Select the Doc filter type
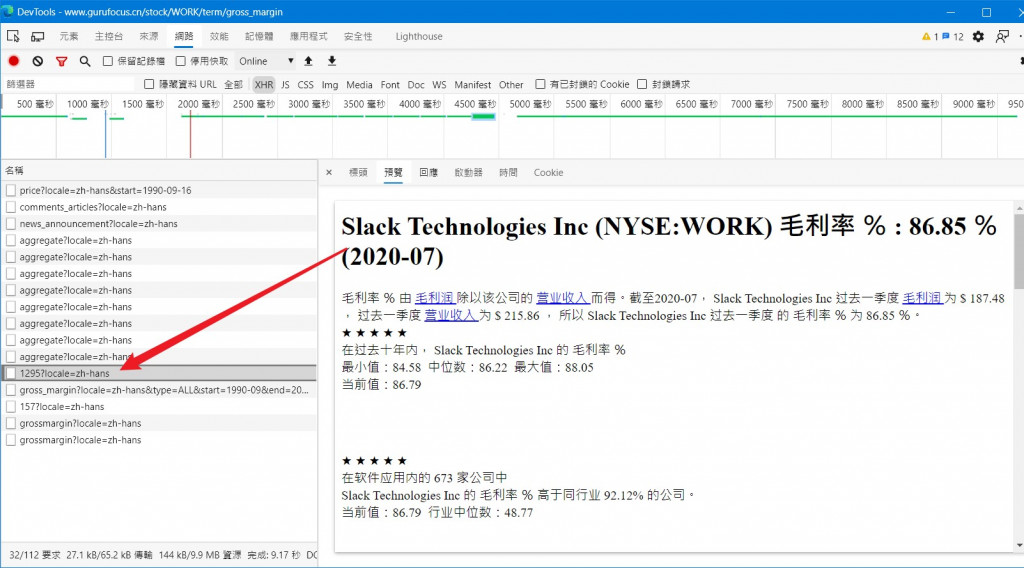 [x=415, y=84]
